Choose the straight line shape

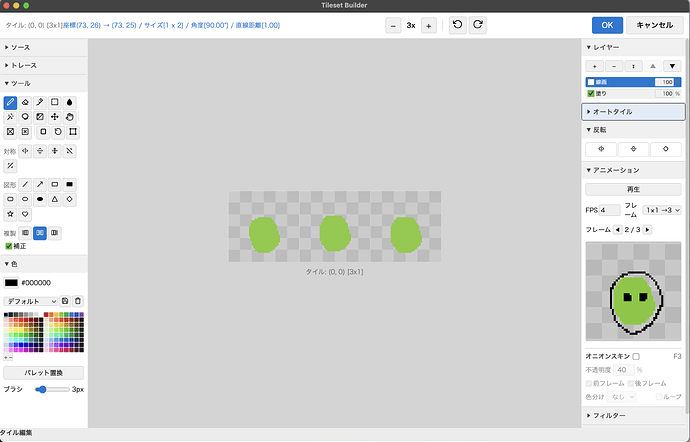[25, 184]
